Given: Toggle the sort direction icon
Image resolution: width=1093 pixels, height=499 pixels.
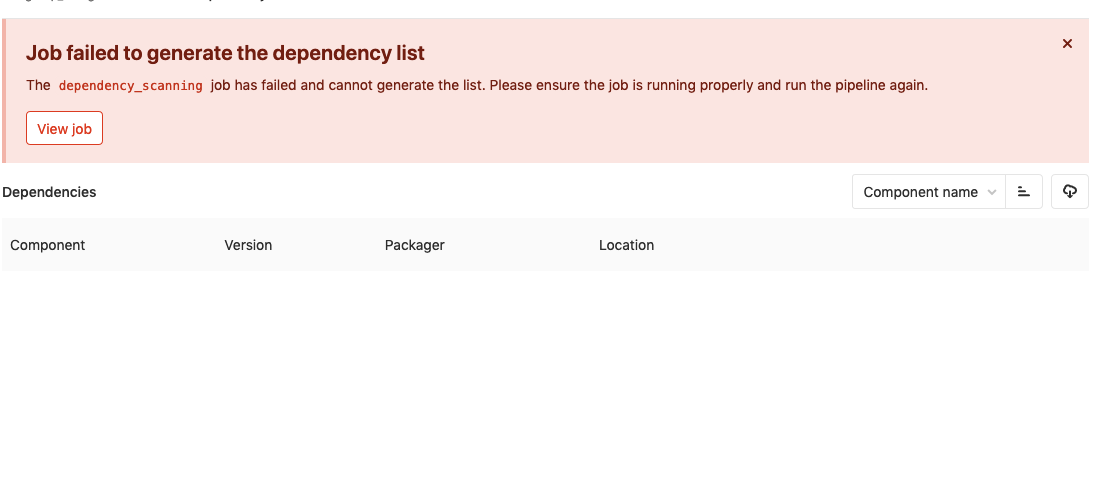Looking at the screenshot, I should (1023, 192).
